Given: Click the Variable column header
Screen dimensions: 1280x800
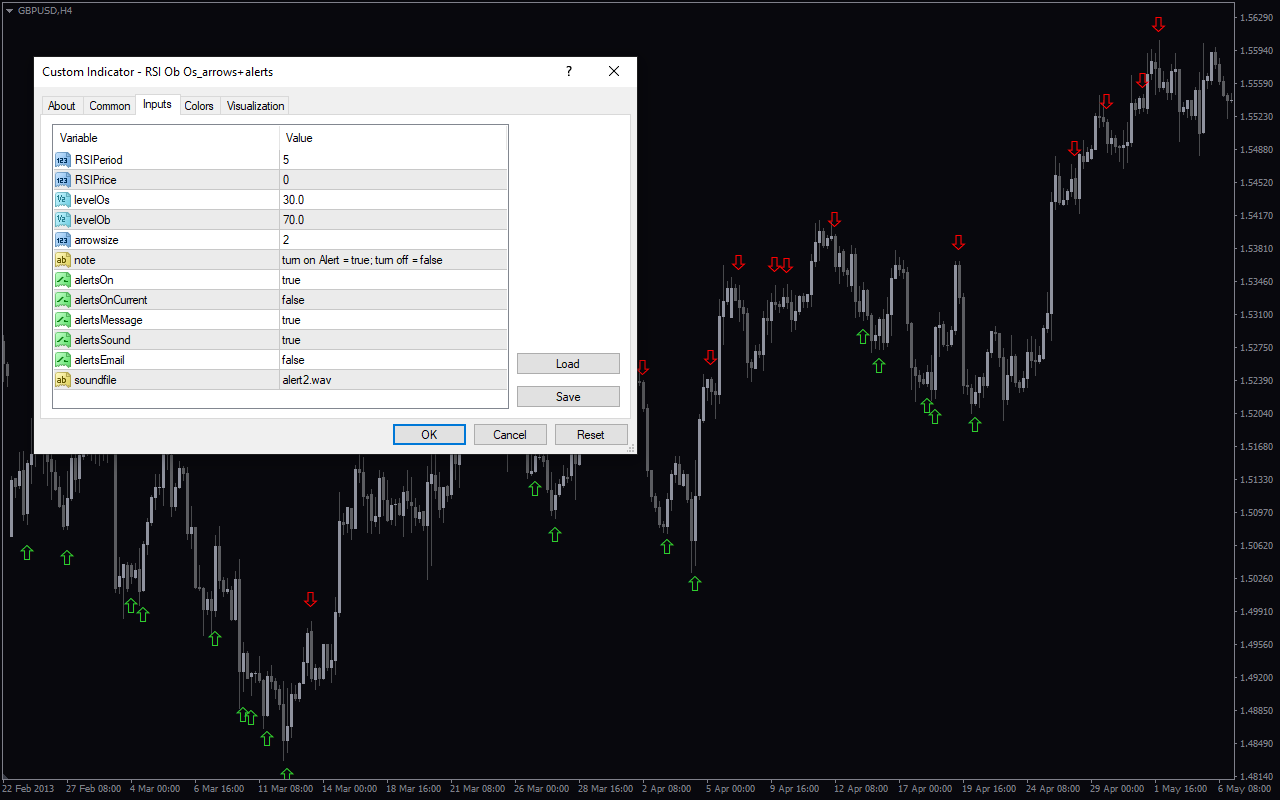Looking at the screenshot, I should point(166,138).
